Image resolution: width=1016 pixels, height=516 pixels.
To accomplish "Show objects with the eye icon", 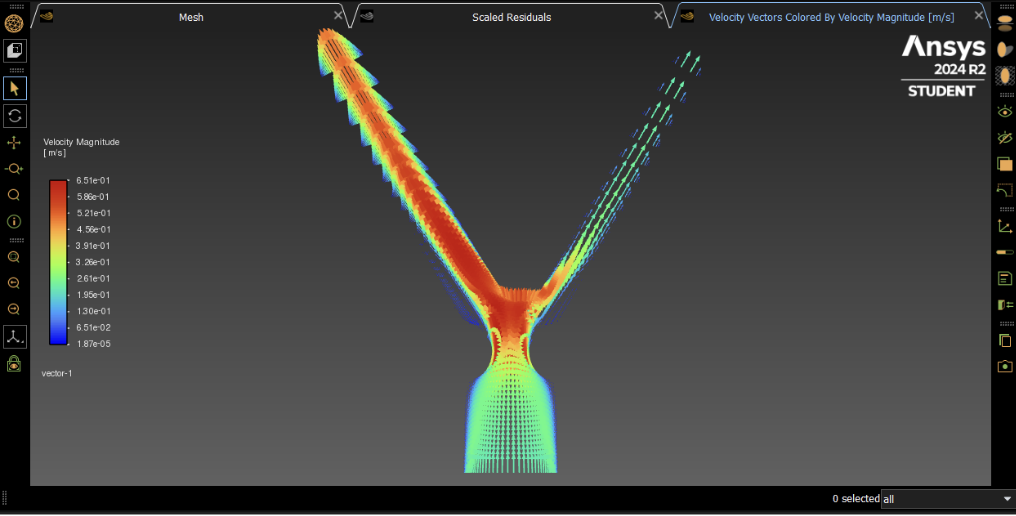I will pyautogui.click(x=1005, y=111).
